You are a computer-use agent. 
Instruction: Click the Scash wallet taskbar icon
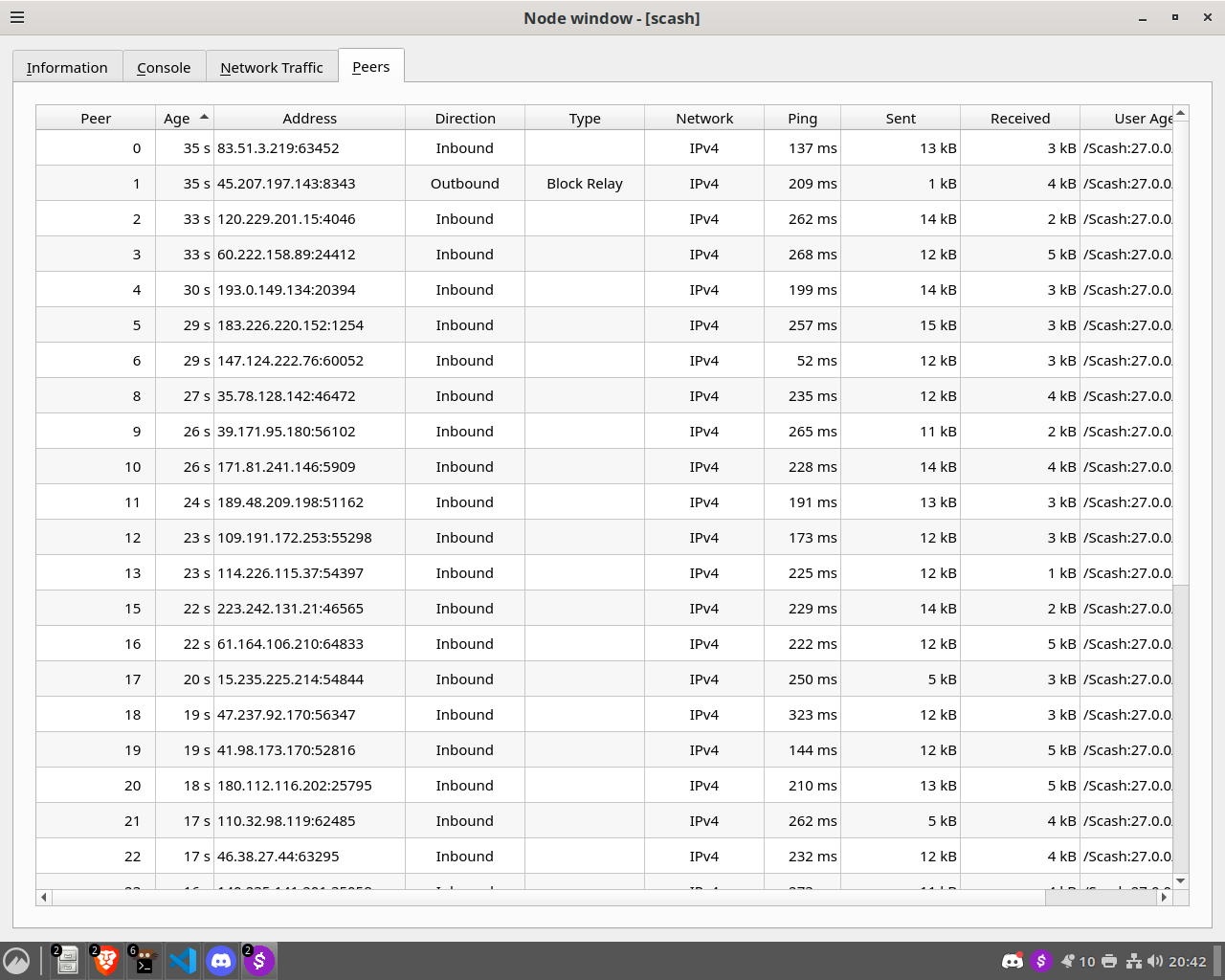[x=259, y=961]
